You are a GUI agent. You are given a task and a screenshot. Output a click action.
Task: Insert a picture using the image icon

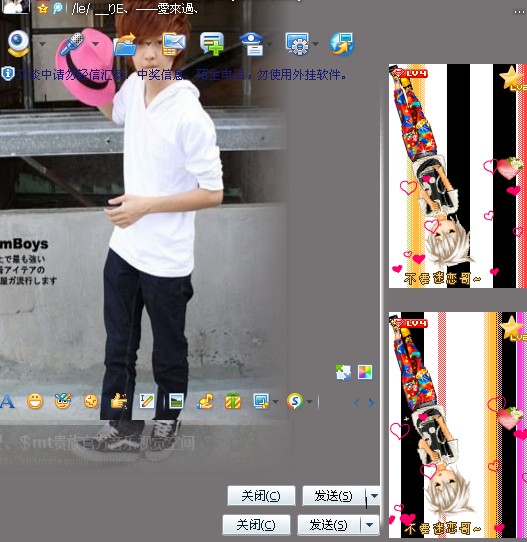[176, 401]
